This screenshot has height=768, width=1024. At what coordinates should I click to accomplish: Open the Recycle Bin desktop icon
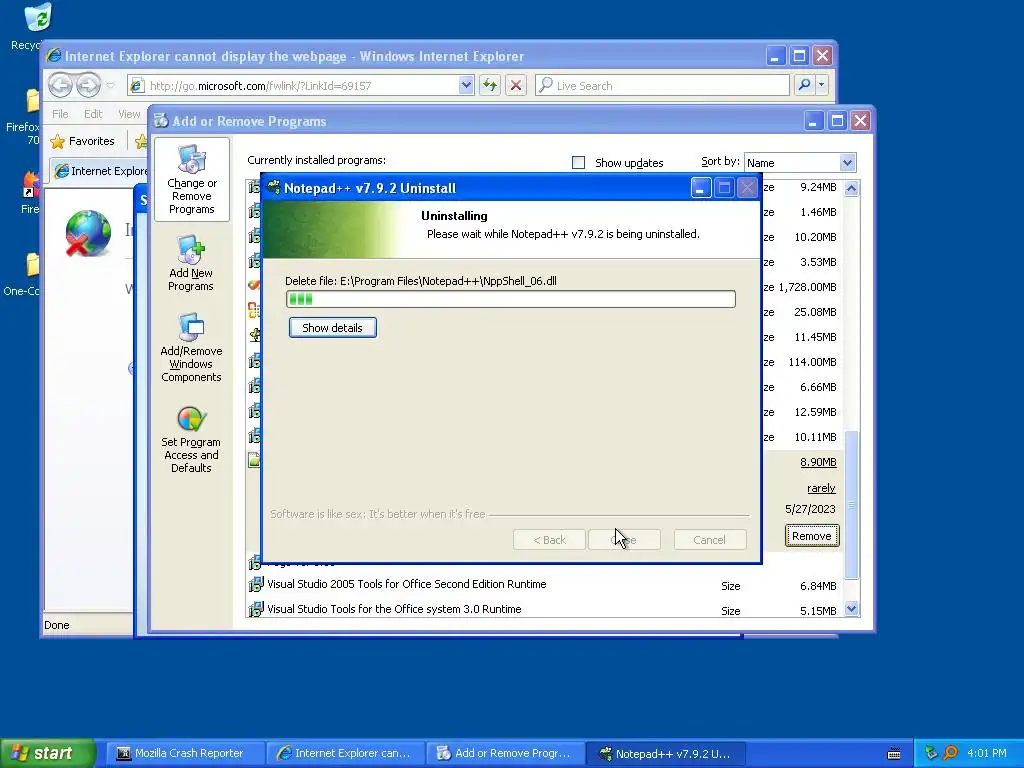tap(38, 18)
